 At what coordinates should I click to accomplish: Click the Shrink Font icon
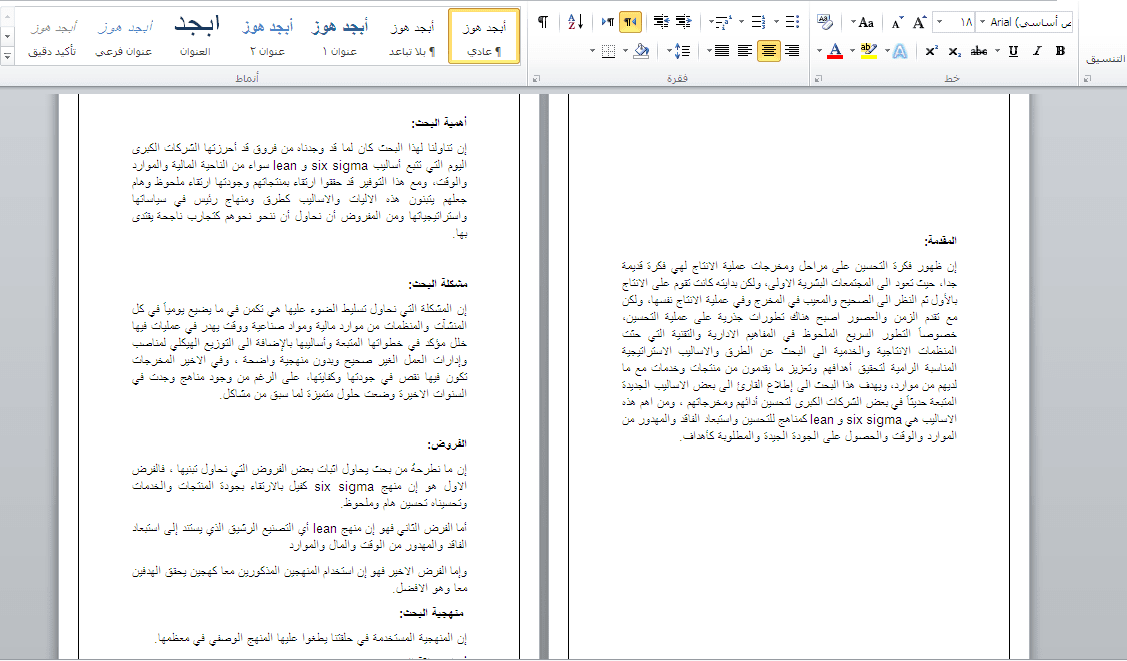[896, 23]
